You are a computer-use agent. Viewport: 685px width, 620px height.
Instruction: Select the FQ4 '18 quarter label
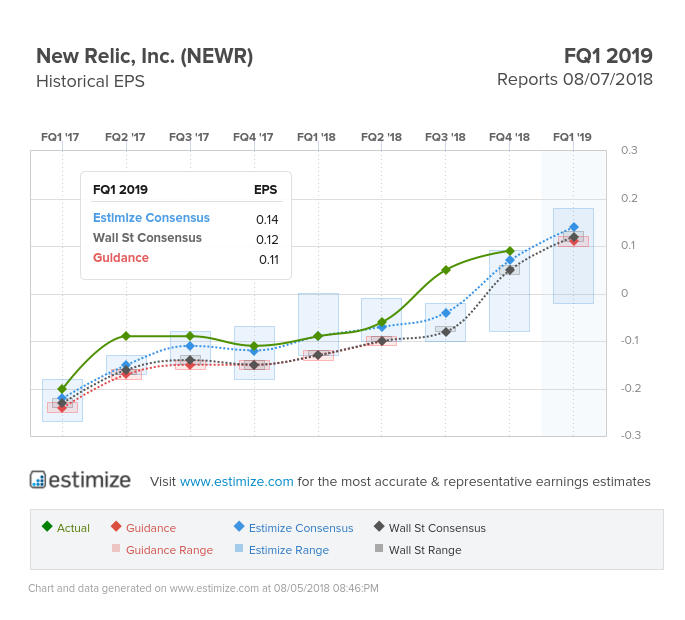[509, 137]
